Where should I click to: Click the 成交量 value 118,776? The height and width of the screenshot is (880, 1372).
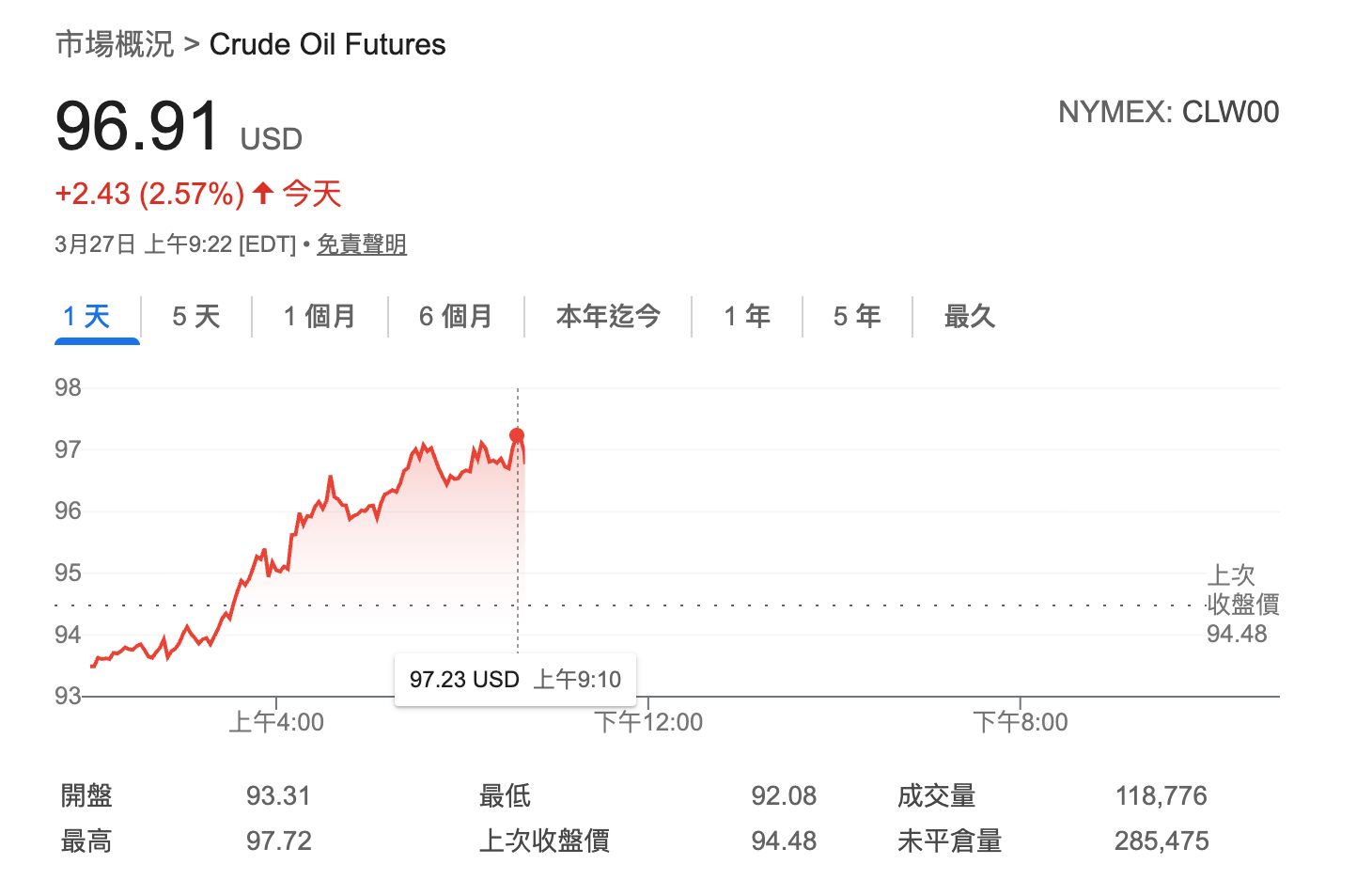[1161, 795]
